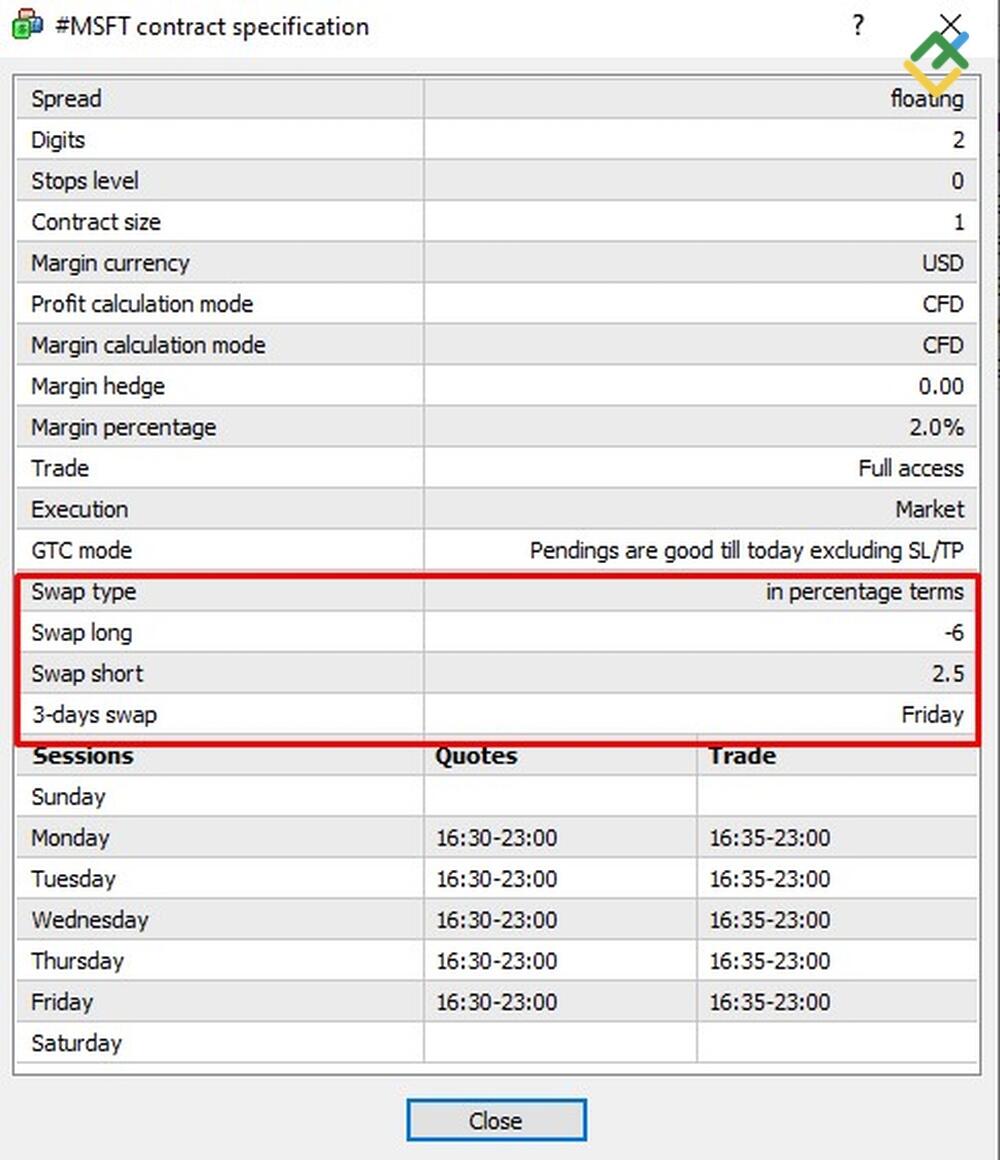Click the Margin percentage value 2.0%
Screen dimensions: 1000x1160
[x=936, y=428]
